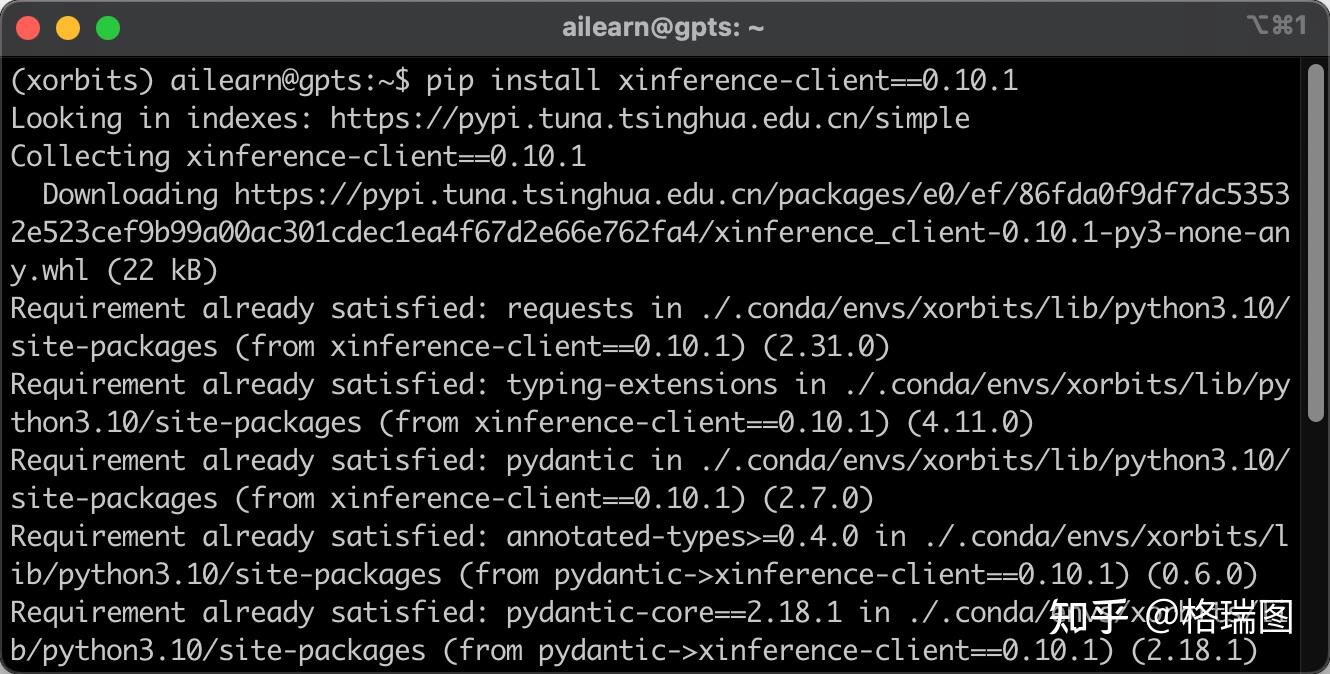This screenshot has height=674, width=1330.
Task: Click the (22 kB) file size text
Action: coord(162,271)
